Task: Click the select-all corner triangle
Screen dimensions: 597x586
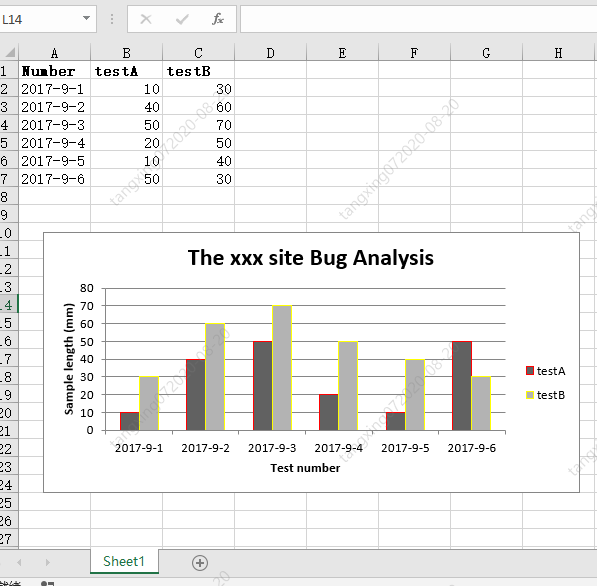Action: [x=10, y=52]
